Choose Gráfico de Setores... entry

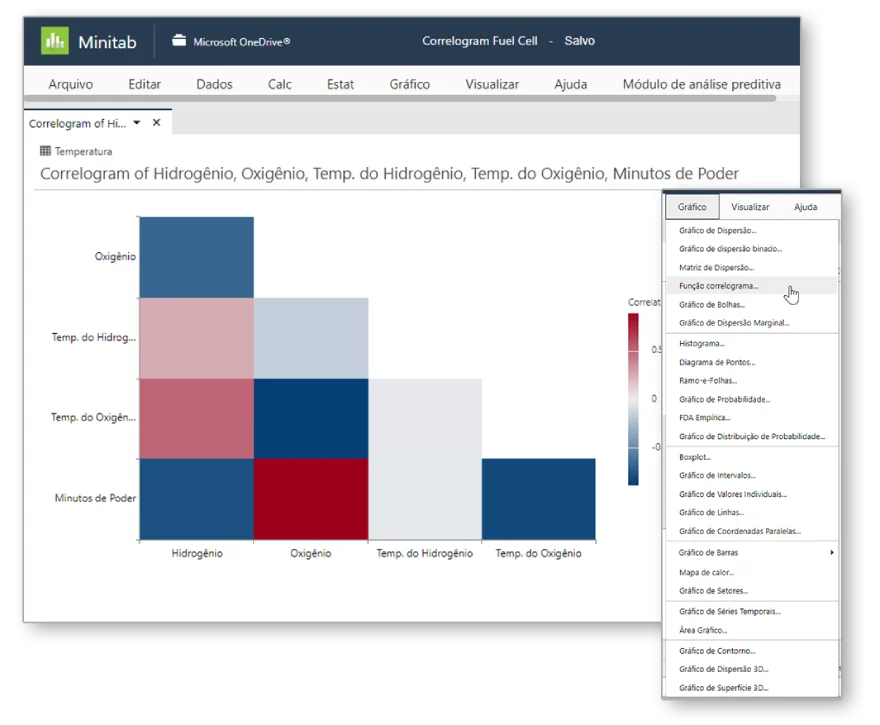pyautogui.click(x=751, y=590)
